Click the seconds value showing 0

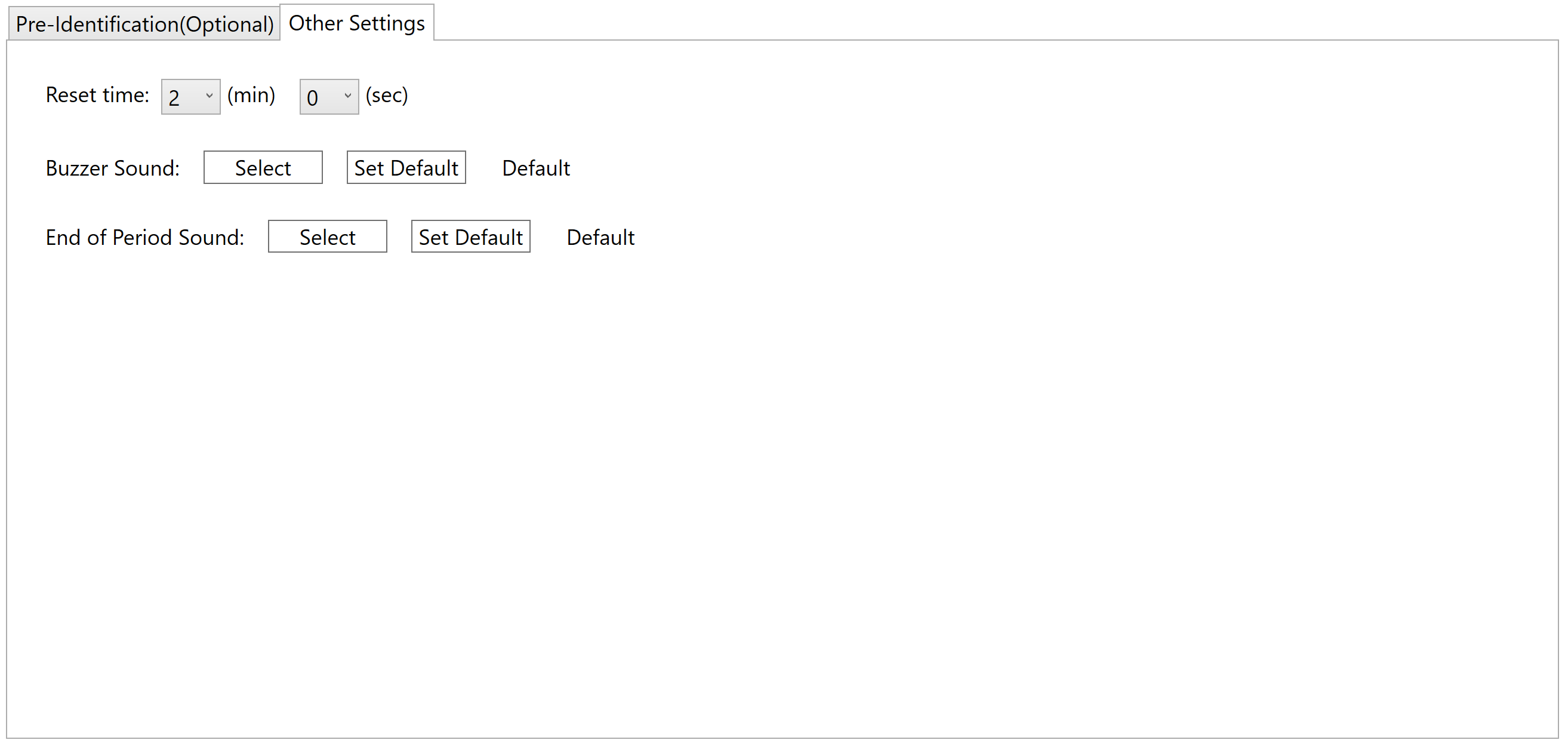[x=312, y=97]
